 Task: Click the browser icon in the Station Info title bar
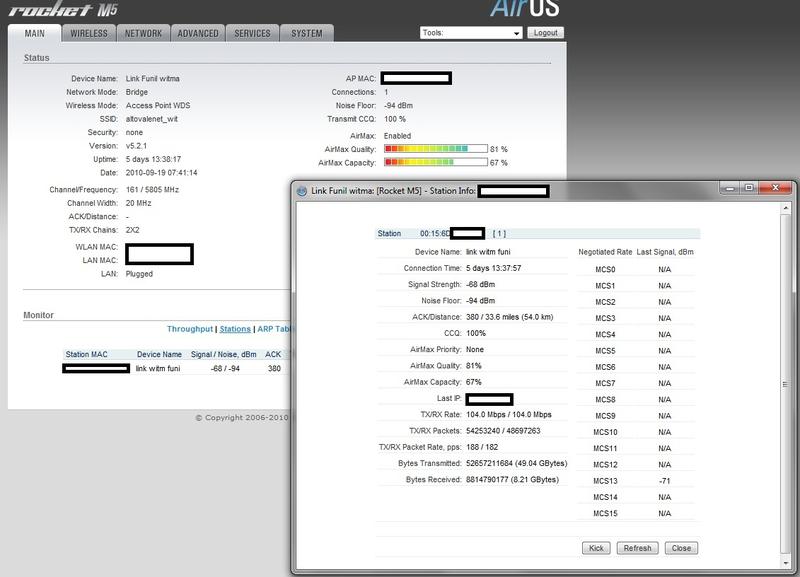(302, 191)
